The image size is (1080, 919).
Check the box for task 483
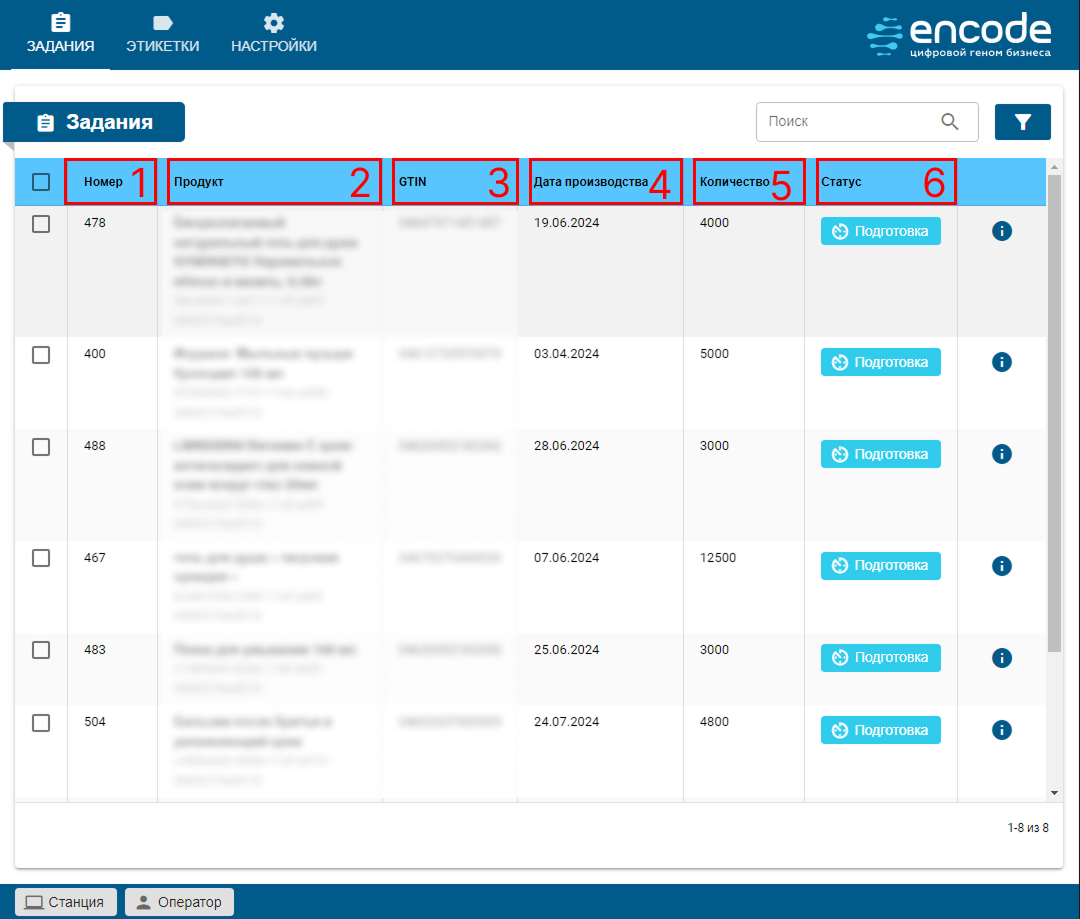point(41,650)
